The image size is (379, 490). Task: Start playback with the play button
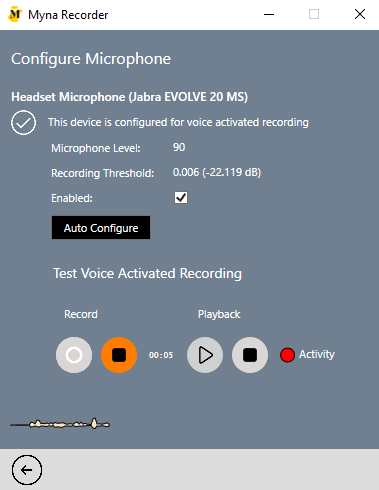pyautogui.click(x=205, y=355)
